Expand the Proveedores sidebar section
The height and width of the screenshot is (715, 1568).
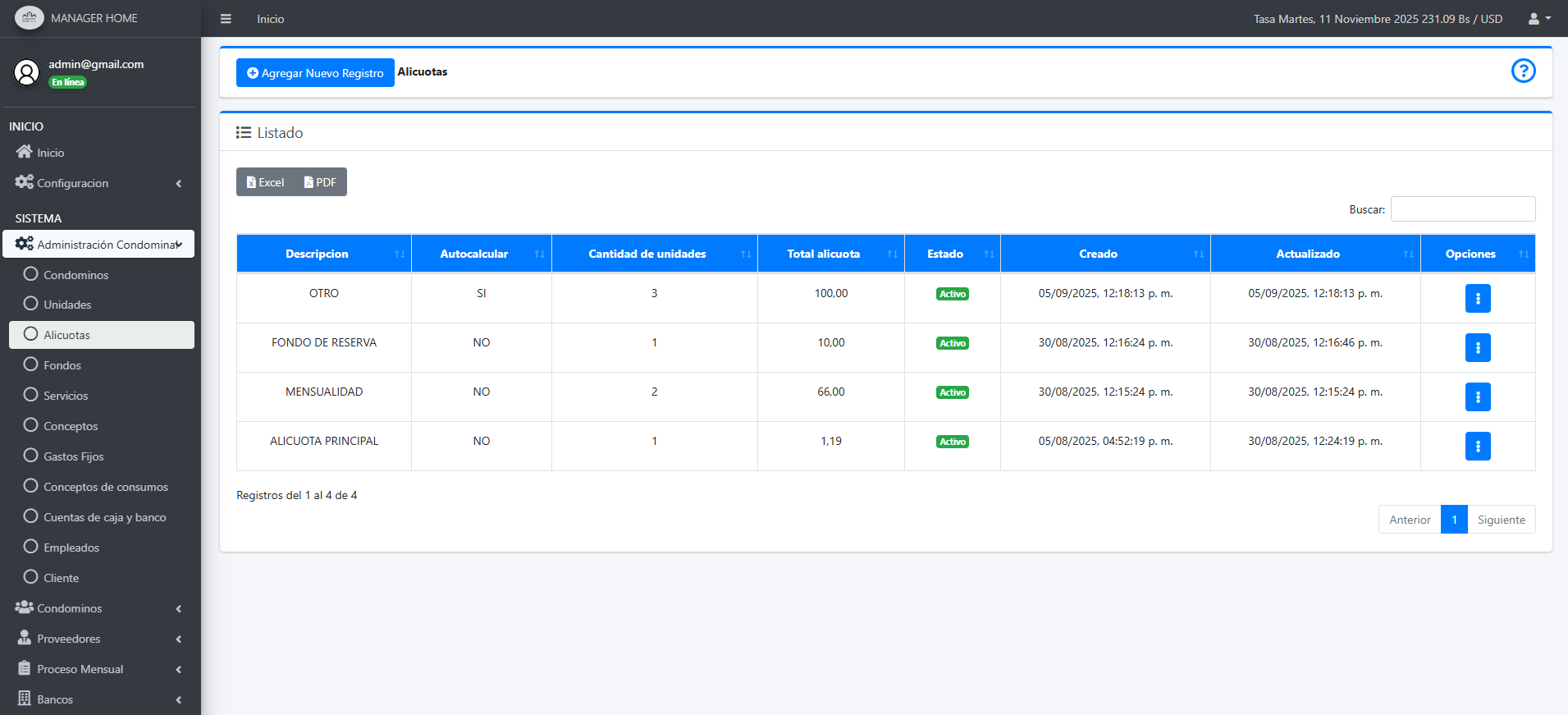tap(98, 639)
